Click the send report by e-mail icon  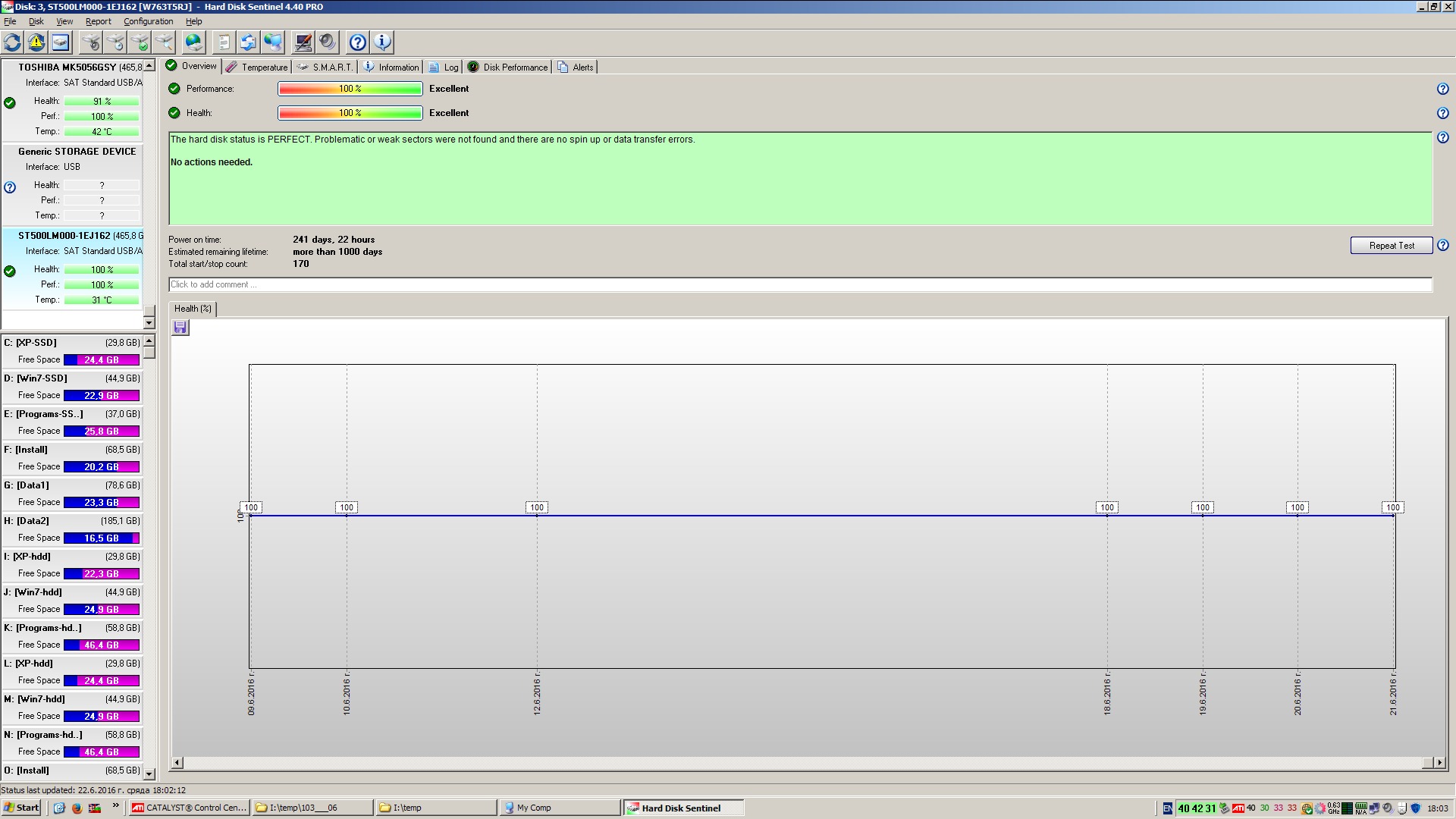249,42
